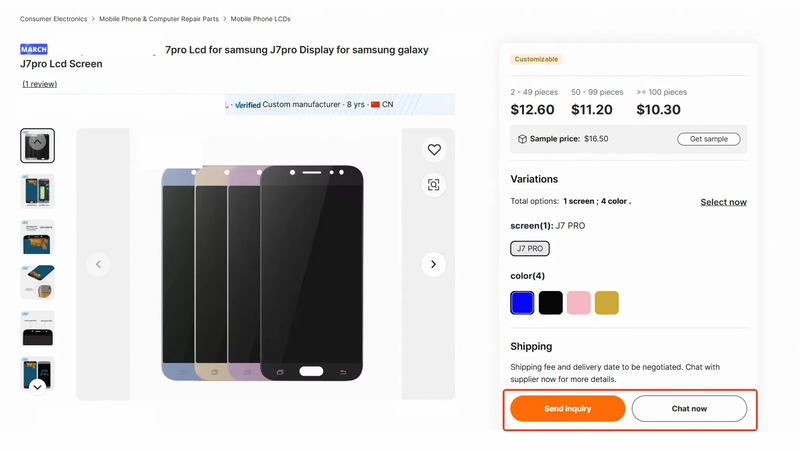800x450 pixels.
Task: Request a sample with Get sample
Action: [709, 139]
